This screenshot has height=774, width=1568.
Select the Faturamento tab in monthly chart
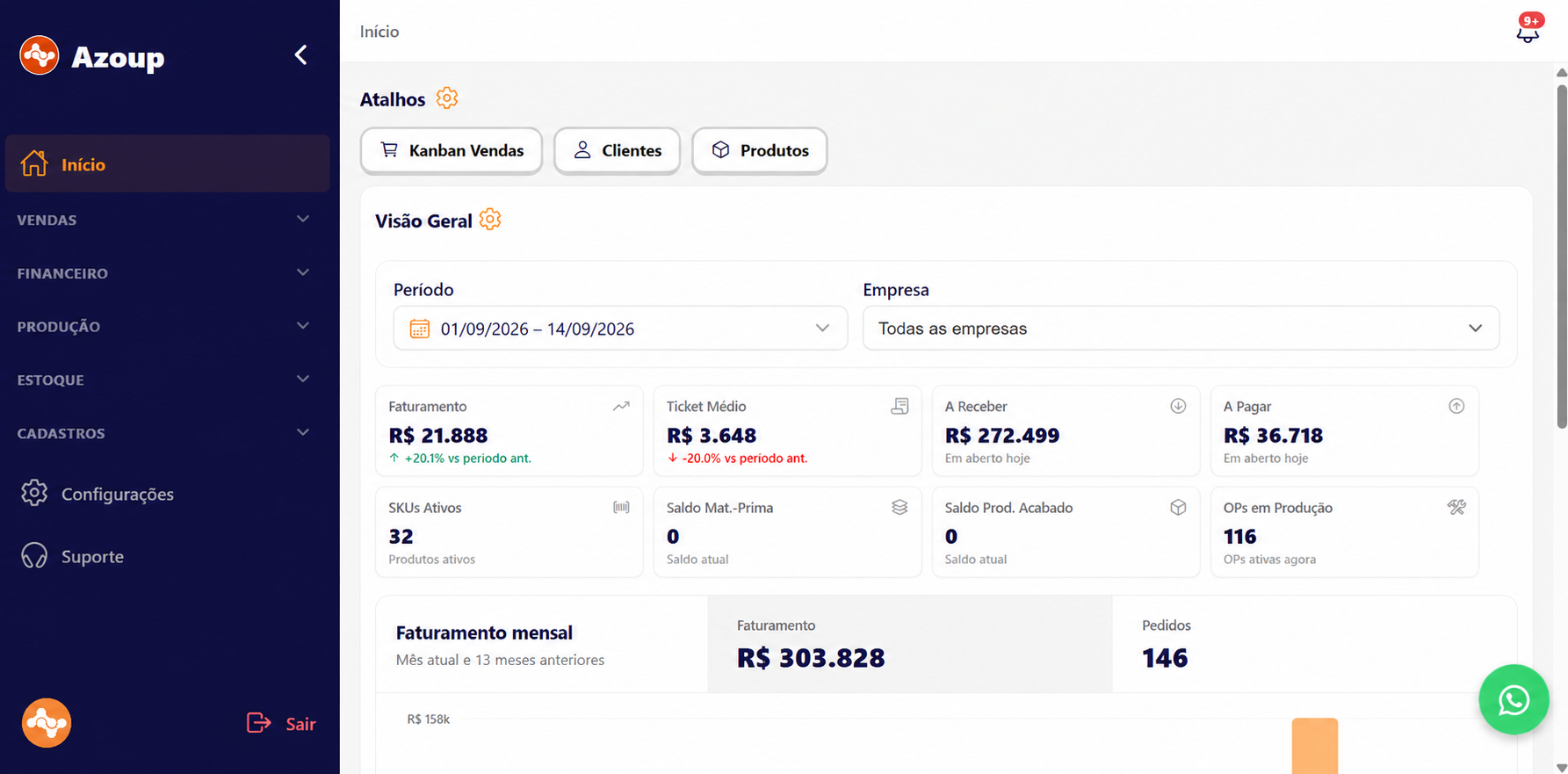pyautogui.click(x=910, y=644)
